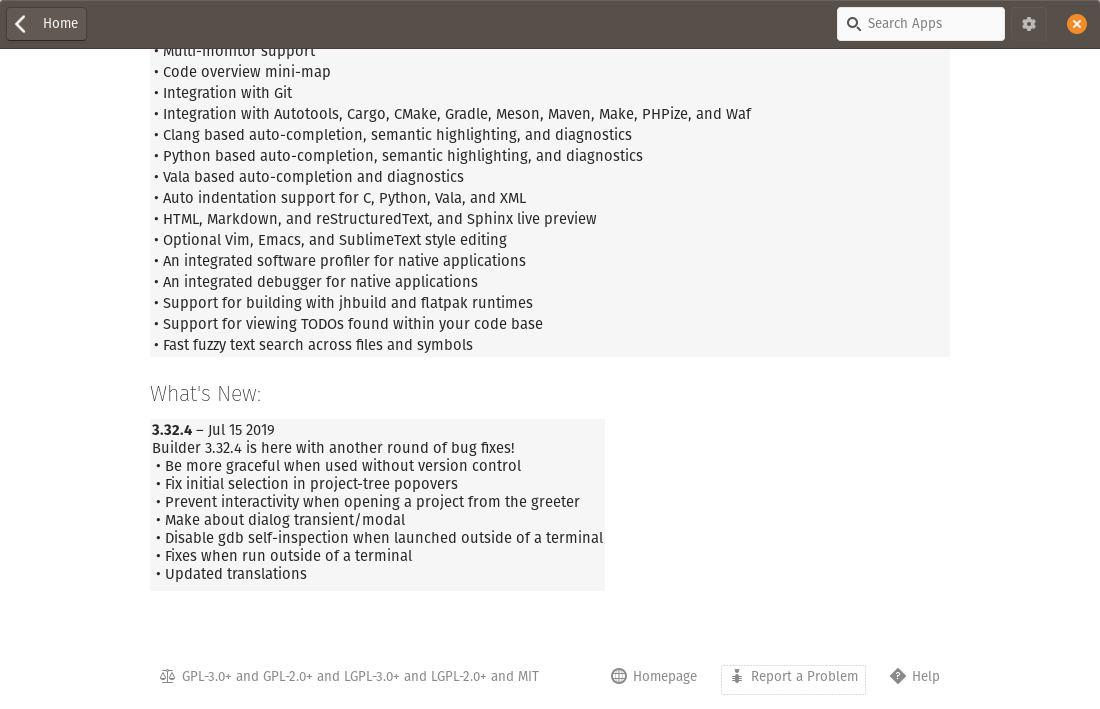Image resolution: width=1100 pixels, height=709 pixels.
Task: Click the Jul 15 2019 release date
Action: click(238, 430)
